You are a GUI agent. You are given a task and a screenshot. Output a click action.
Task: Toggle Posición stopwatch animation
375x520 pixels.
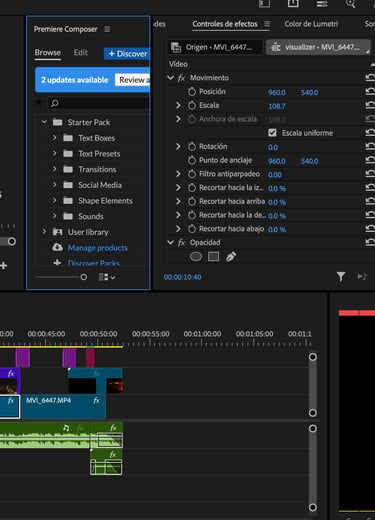[192, 92]
